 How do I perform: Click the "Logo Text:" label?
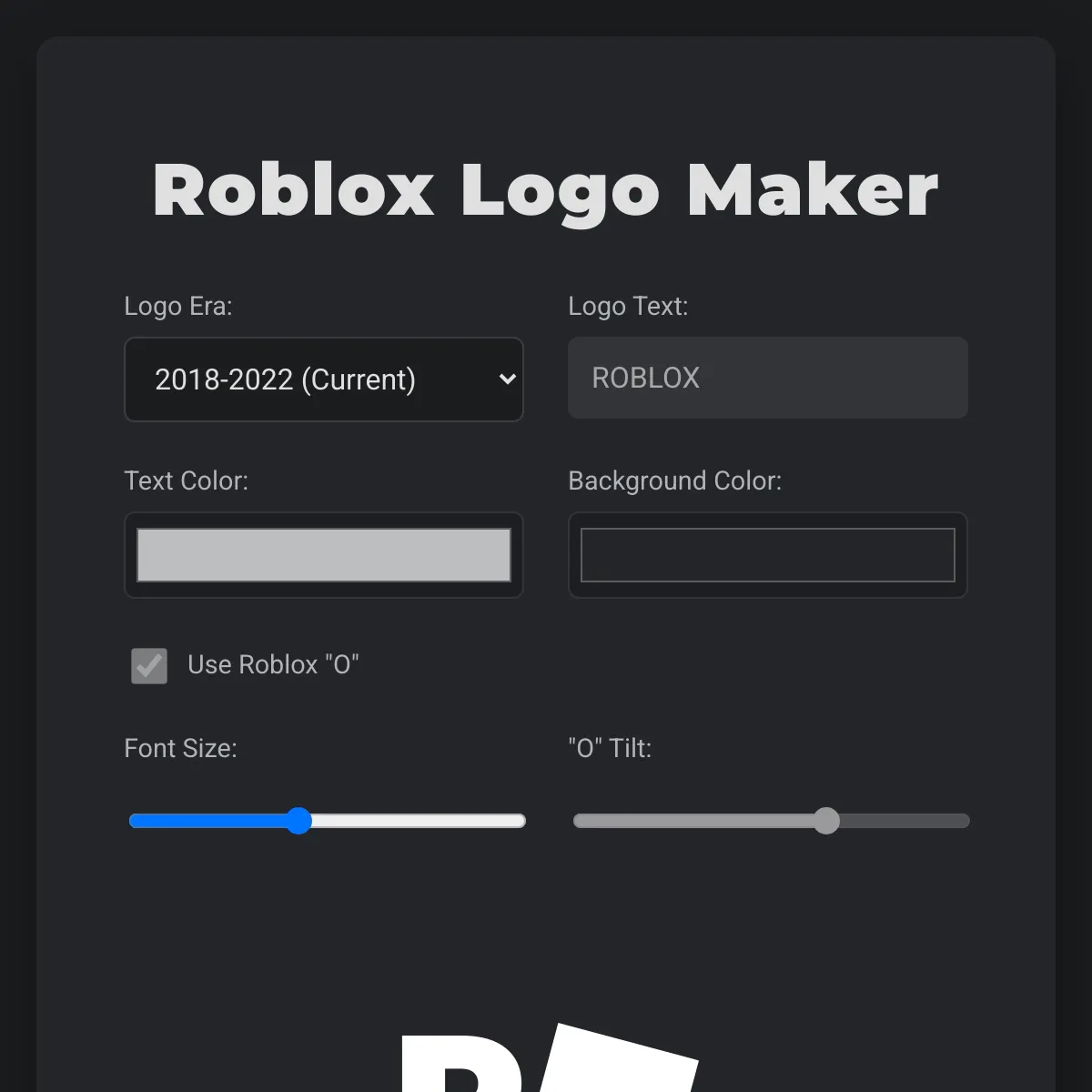click(x=628, y=307)
